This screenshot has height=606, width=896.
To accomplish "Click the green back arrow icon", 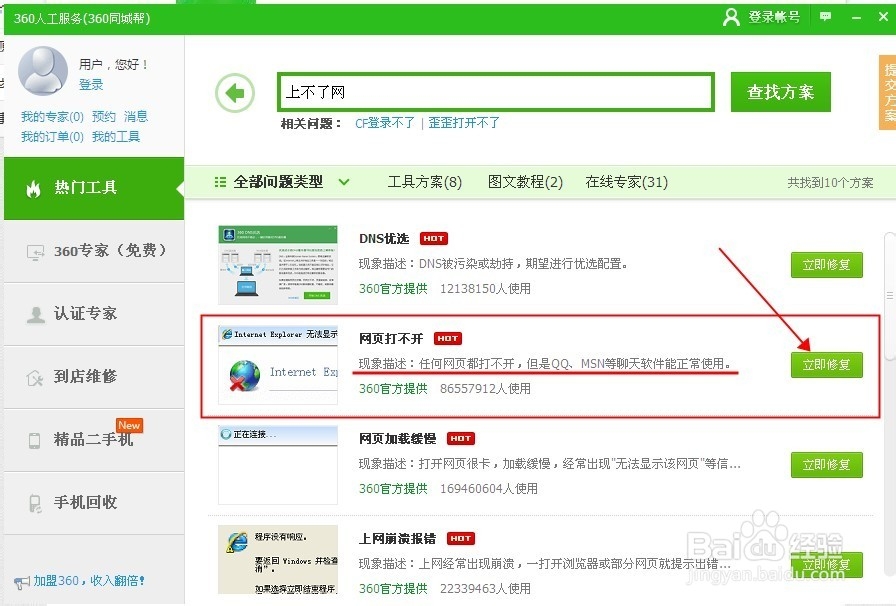I will click(235, 93).
